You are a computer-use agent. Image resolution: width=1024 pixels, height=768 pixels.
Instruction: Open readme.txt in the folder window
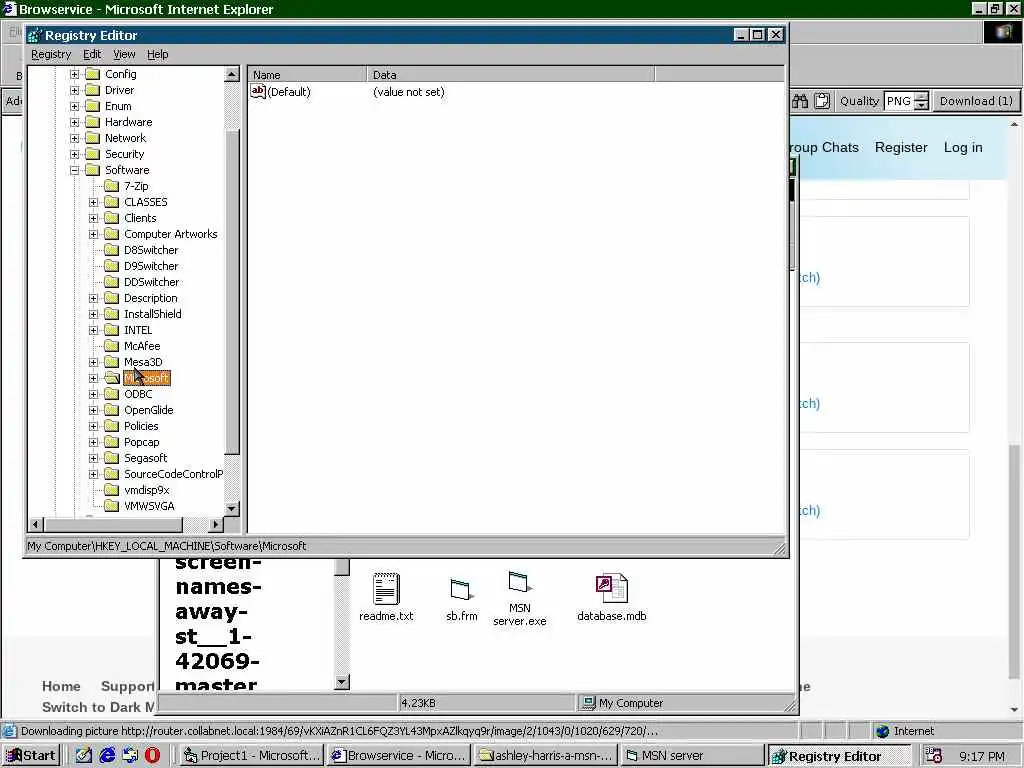click(386, 597)
